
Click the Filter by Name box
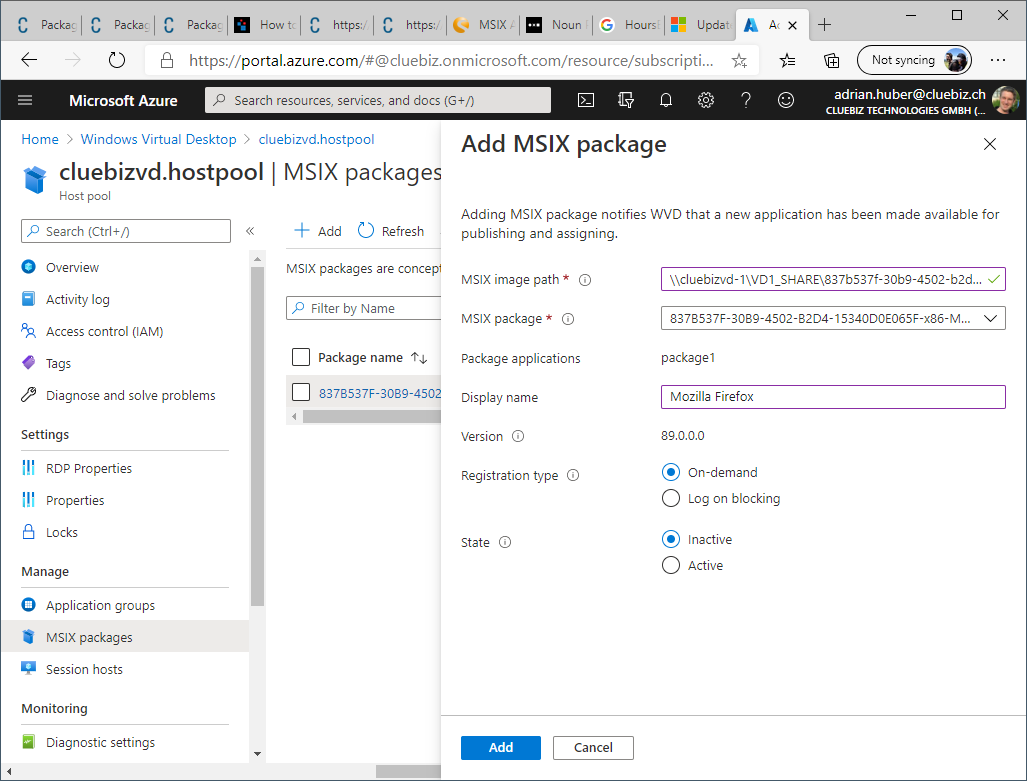[x=364, y=308]
